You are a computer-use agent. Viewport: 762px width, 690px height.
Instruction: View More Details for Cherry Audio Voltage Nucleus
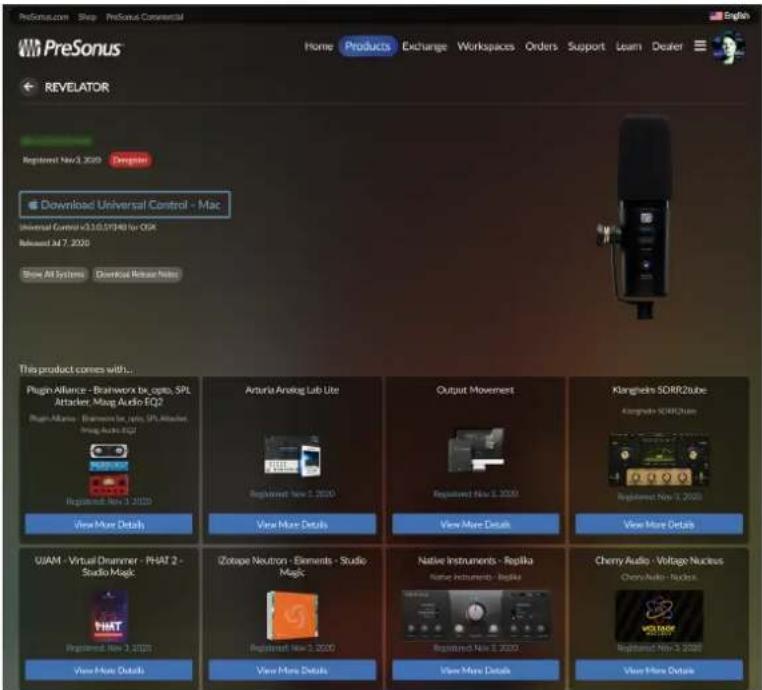pyautogui.click(x=659, y=670)
